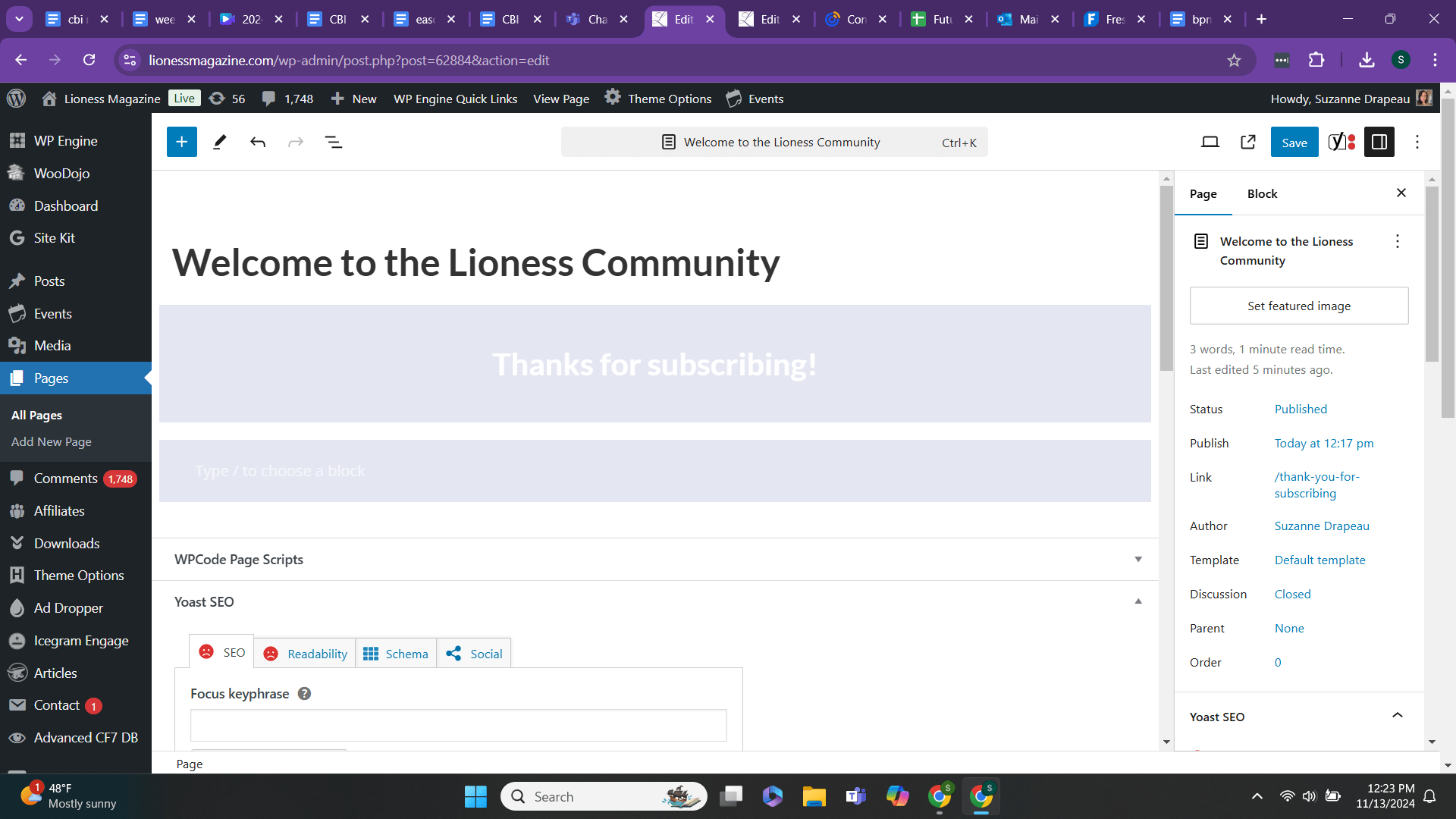Screen dimensions: 1456x819
Task: Open the browser tab search dropdown
Action: (19, 19)
